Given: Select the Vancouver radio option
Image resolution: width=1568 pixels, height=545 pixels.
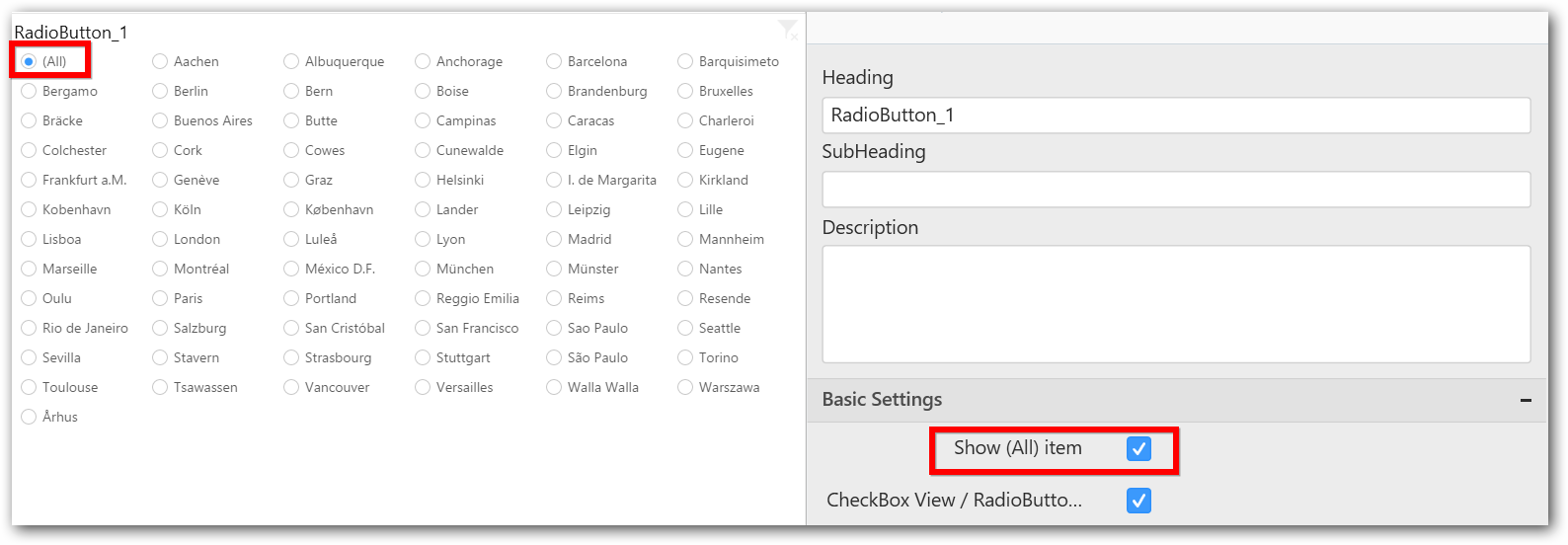Looking at the screenshot, I should 291,387.
